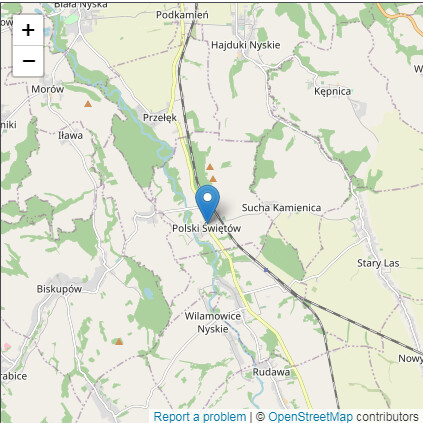The image size is (423, 423).
Task: Click the Hajduki Nyskie village label
Action: click(x=246, y=45)
